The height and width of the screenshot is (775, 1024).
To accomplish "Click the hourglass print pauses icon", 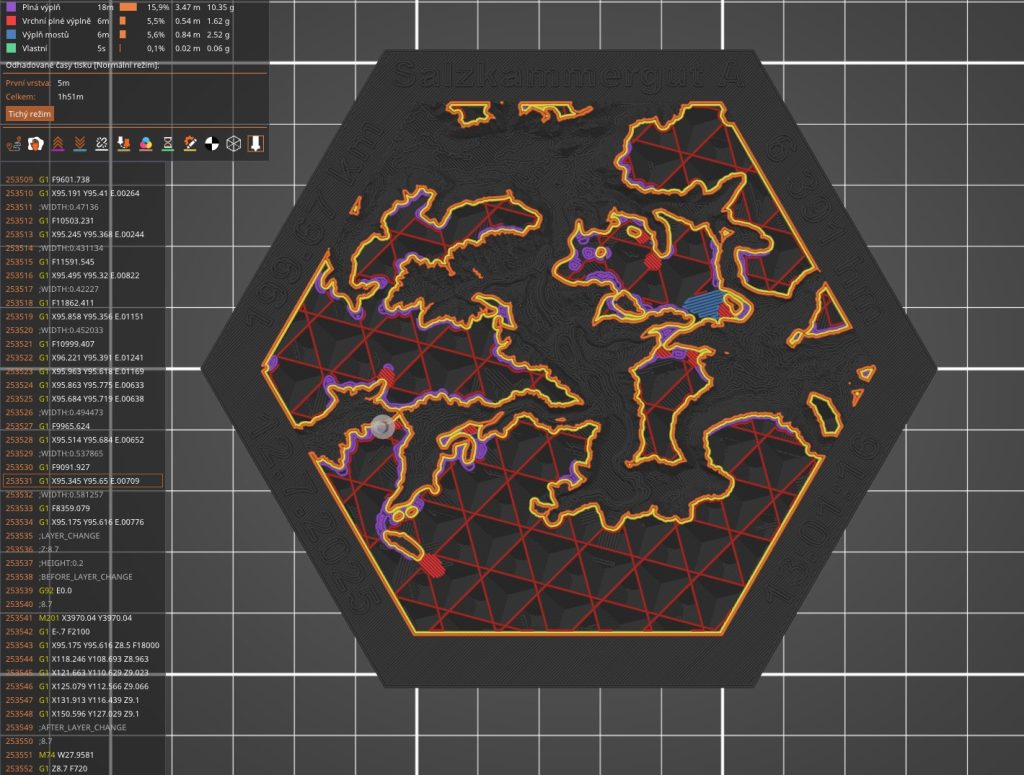I will click(x=167, y=145).
